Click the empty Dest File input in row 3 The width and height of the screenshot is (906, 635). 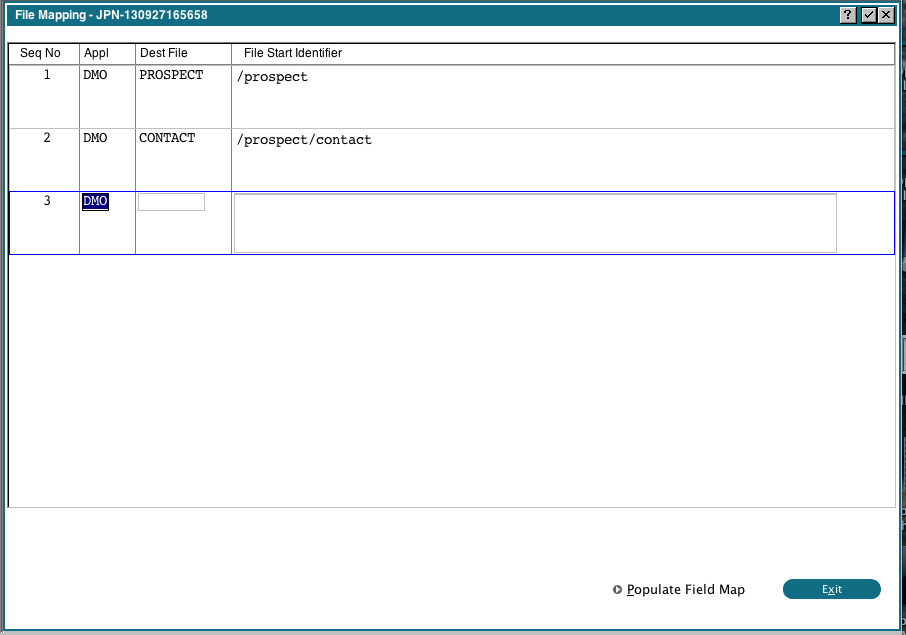[x=171, y=201]
